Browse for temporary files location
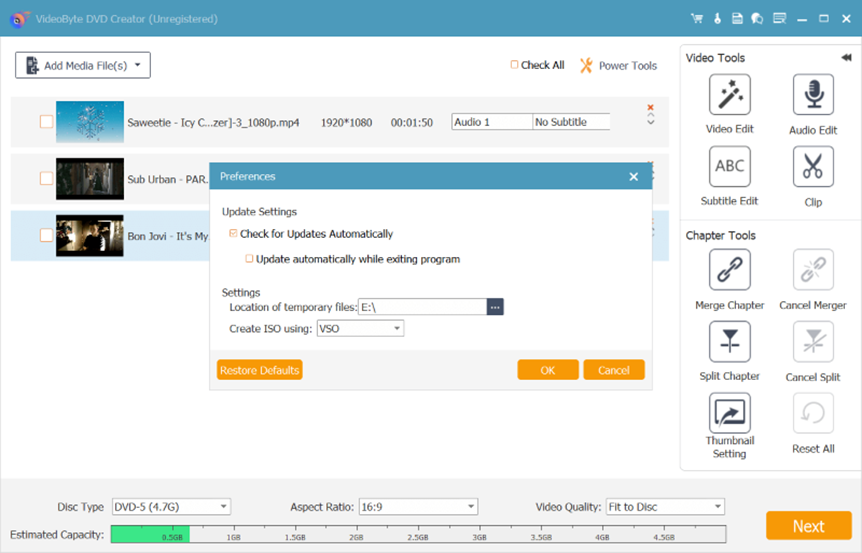 pyautogui.click(x=495, y=307)
